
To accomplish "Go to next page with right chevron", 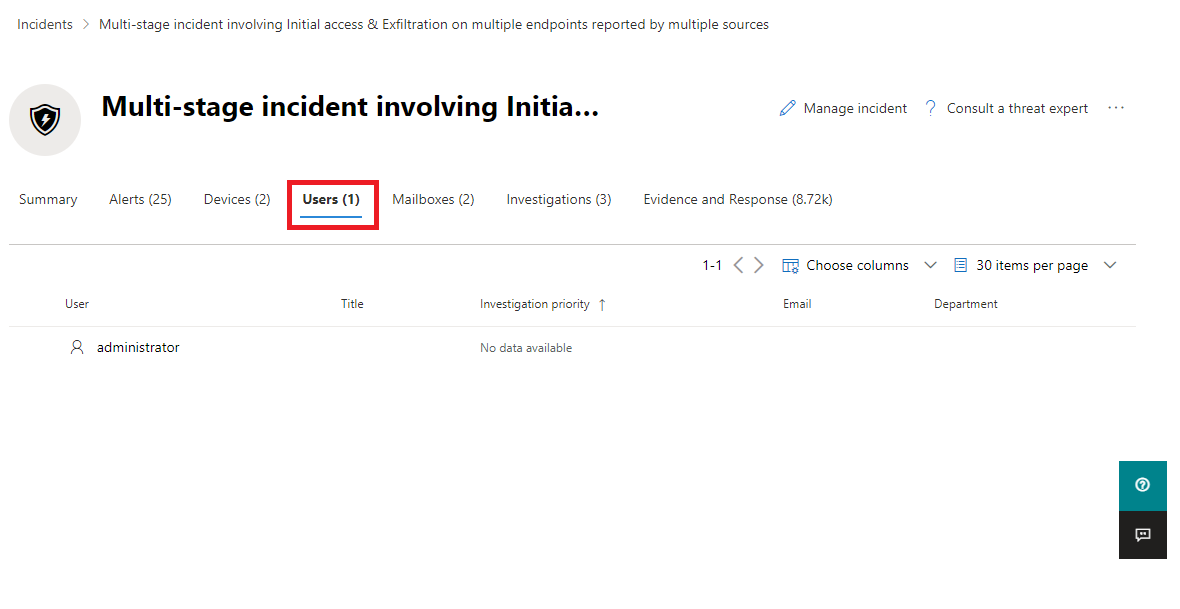I will (x=759, y=265).
